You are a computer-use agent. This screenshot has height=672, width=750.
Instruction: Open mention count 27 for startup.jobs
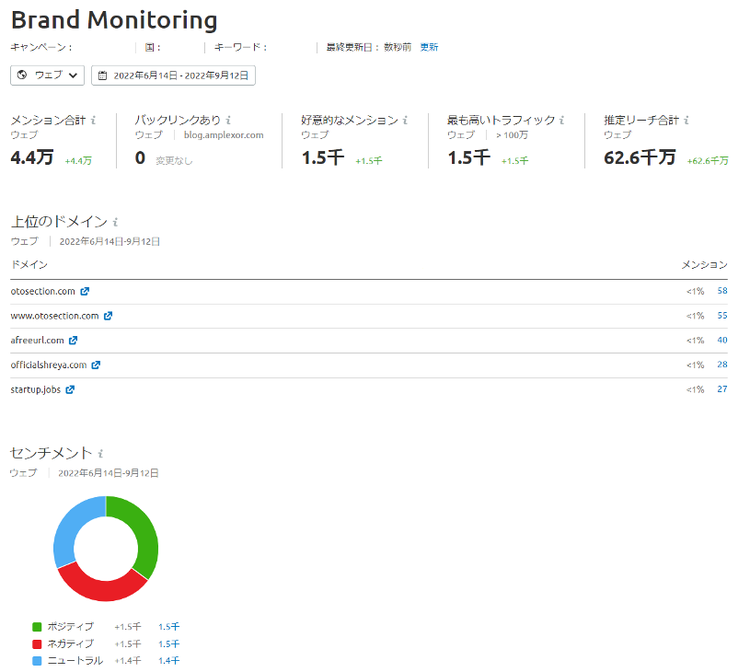722,389
